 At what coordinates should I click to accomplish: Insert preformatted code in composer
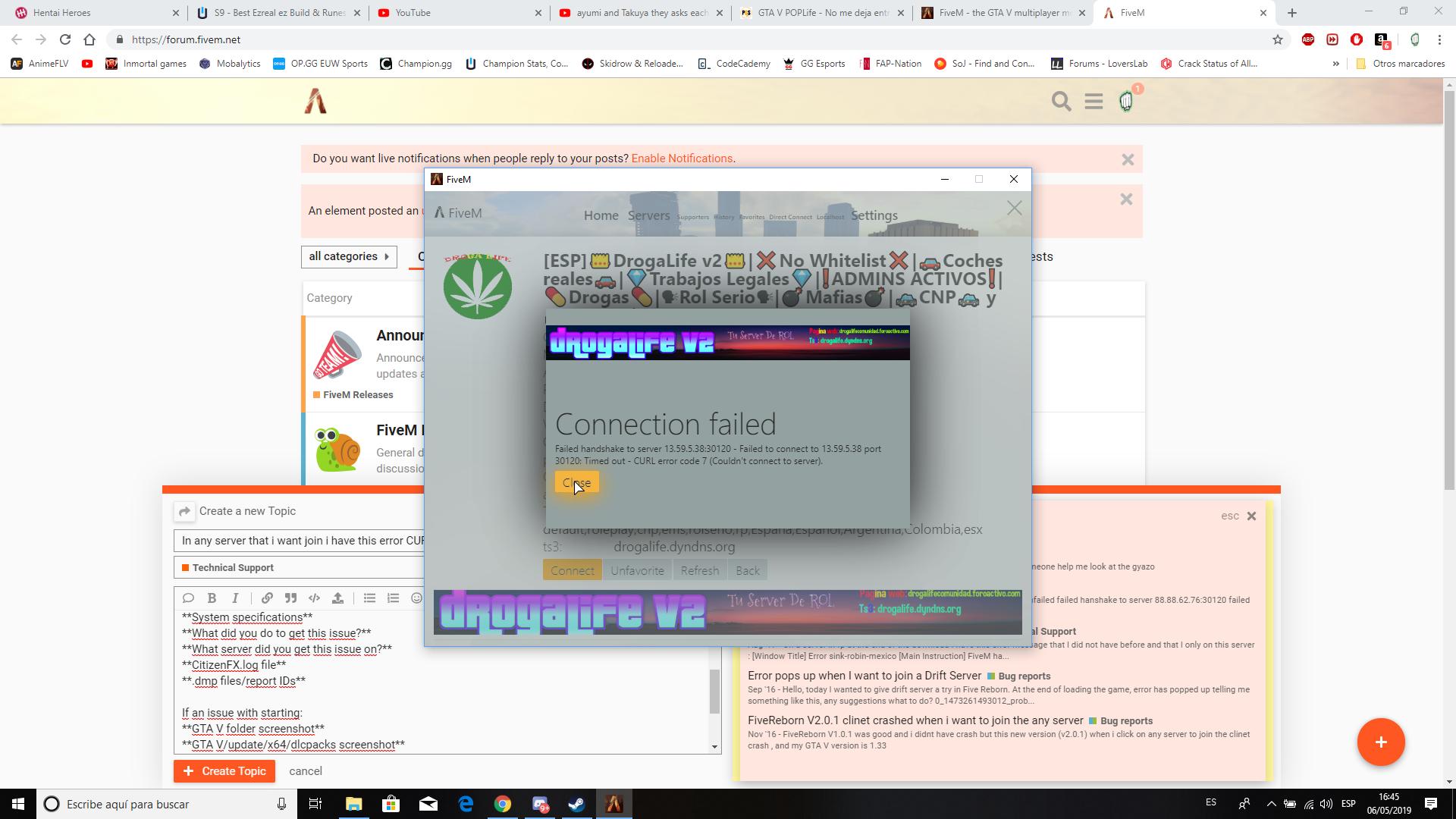point(314,598)
